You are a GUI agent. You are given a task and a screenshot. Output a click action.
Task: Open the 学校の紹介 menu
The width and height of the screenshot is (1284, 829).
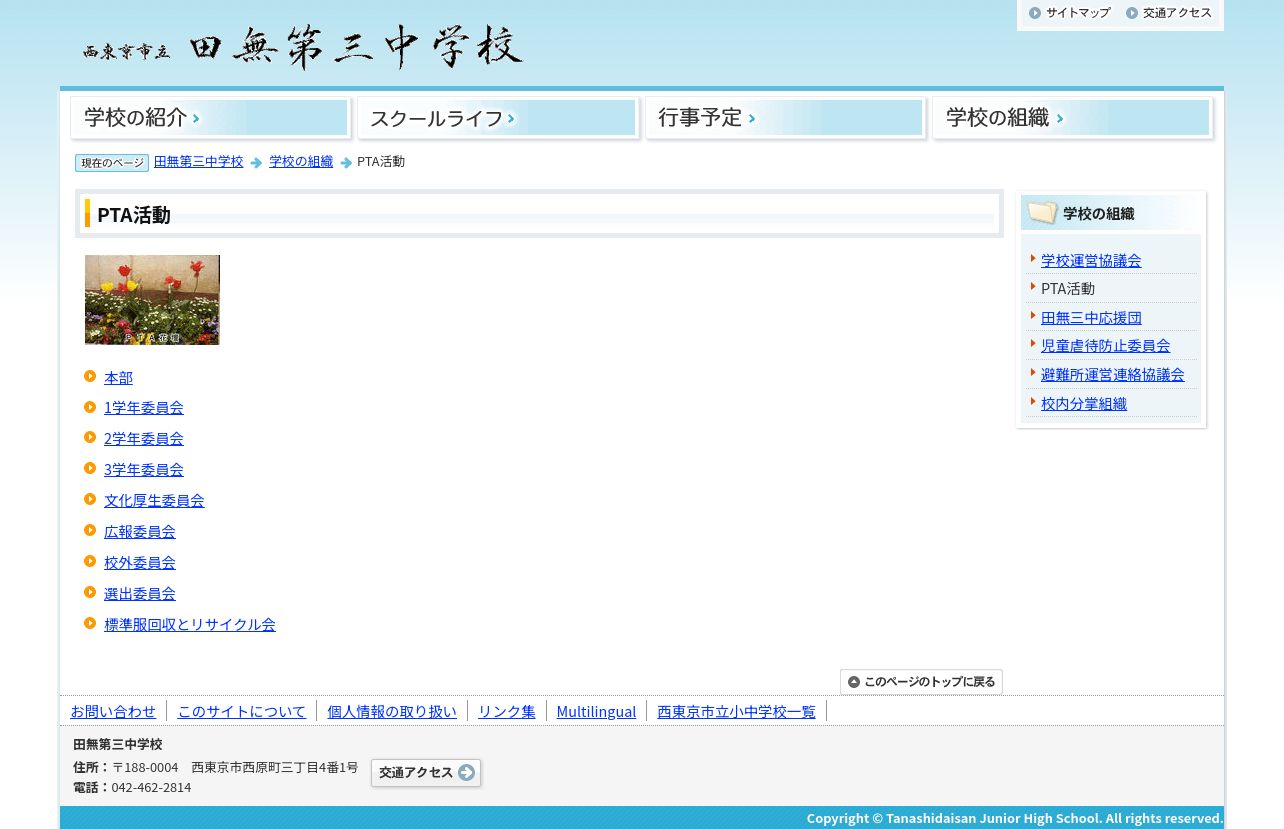(210, 118)
